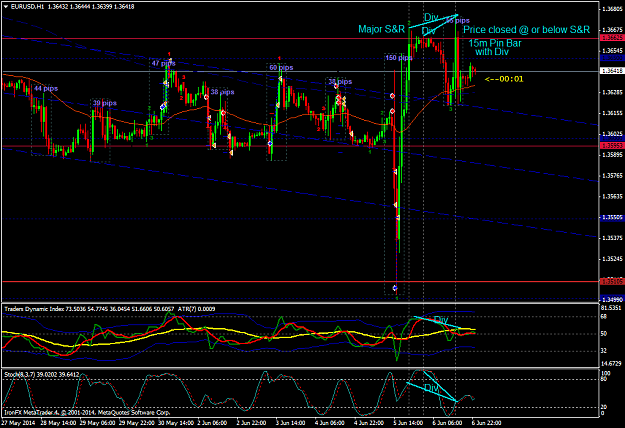Click the 1.36545 value on the price scale
Screen dimensions: 625x428
pos(613,51)
